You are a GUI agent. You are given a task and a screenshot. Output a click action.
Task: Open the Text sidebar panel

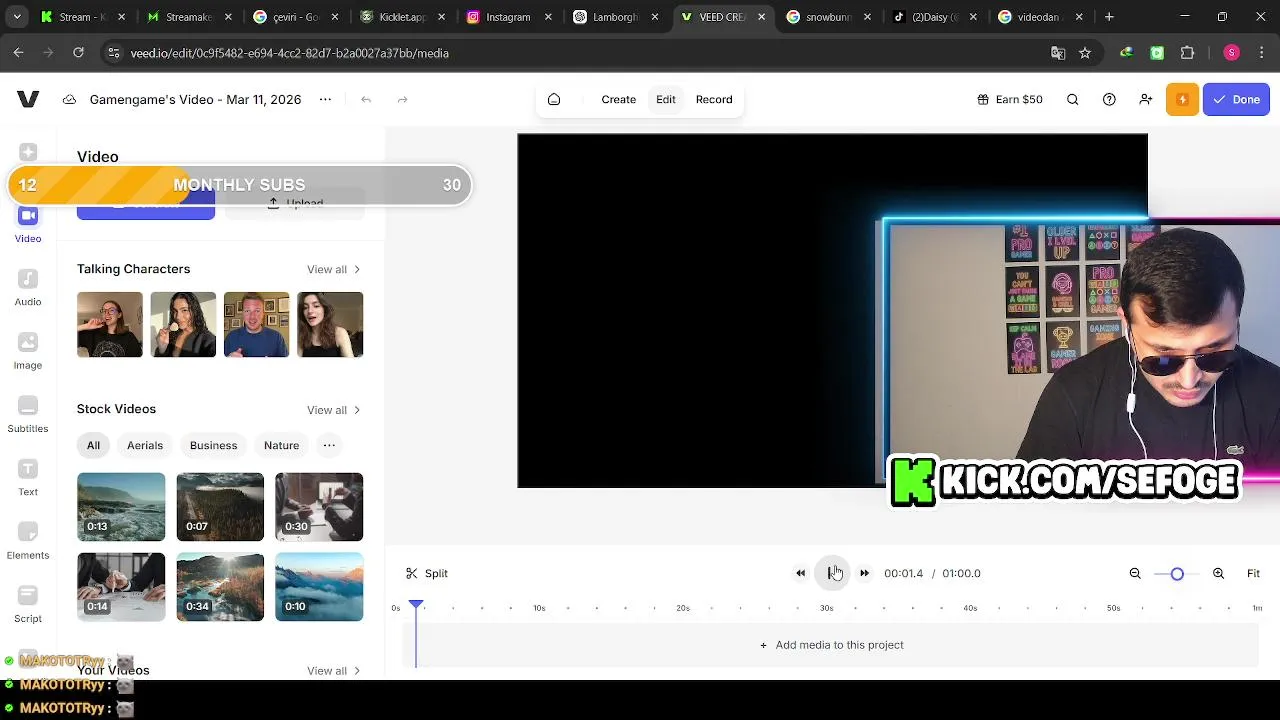tap(28, 477)
